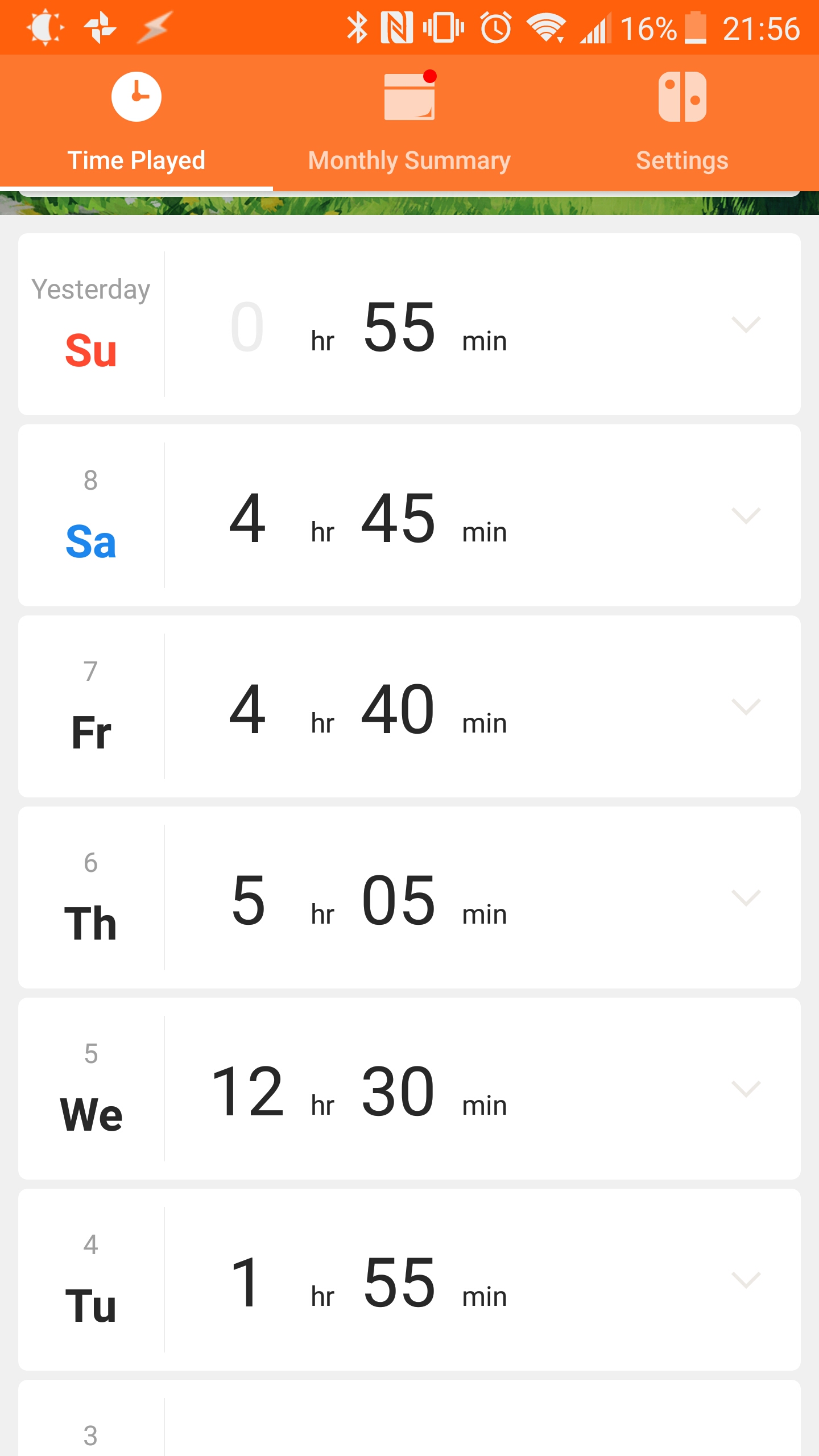This screenshot has height=1456, width=819.
Task: Tap the Bluetooth status bar icon
Action: pos(357,28)
